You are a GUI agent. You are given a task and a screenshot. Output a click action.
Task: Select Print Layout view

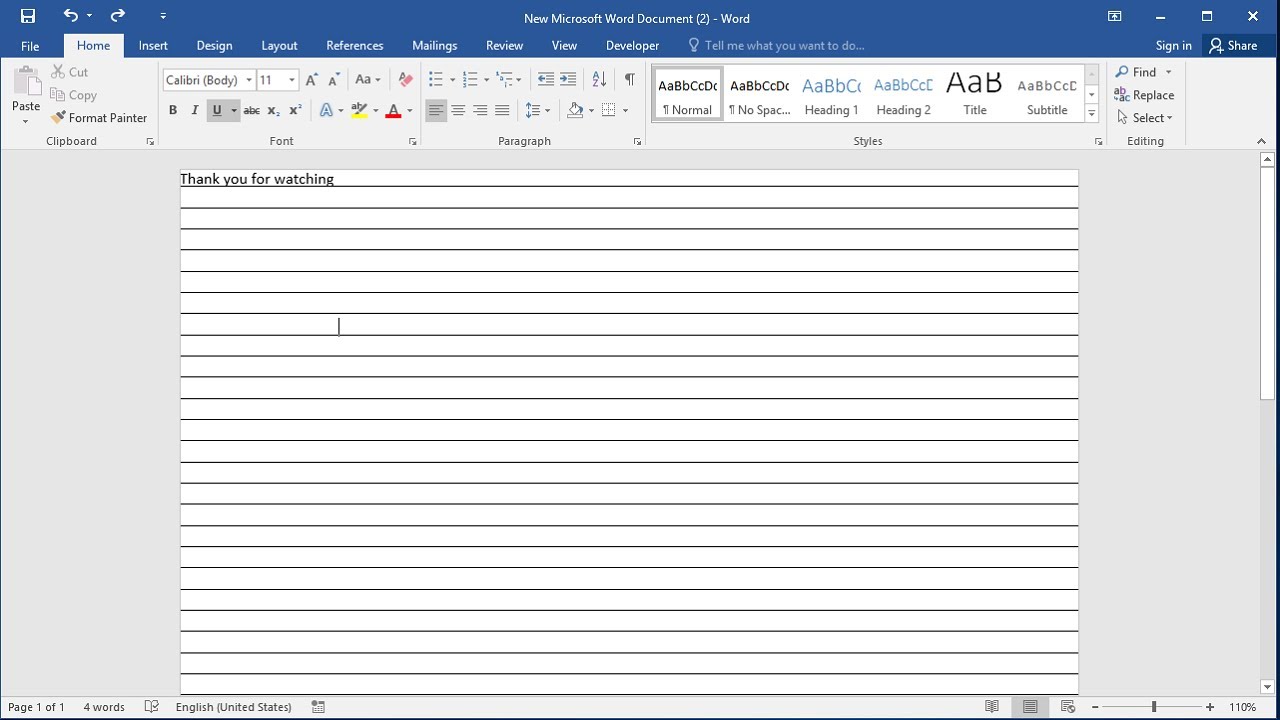point(1030,706)
